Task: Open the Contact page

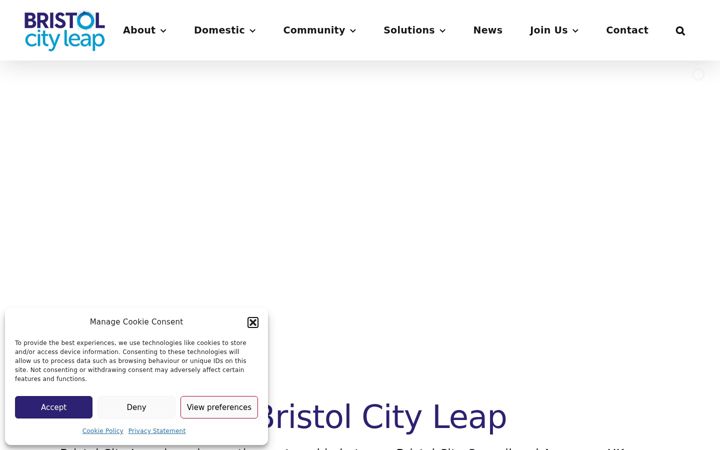Action: [627, 30]
